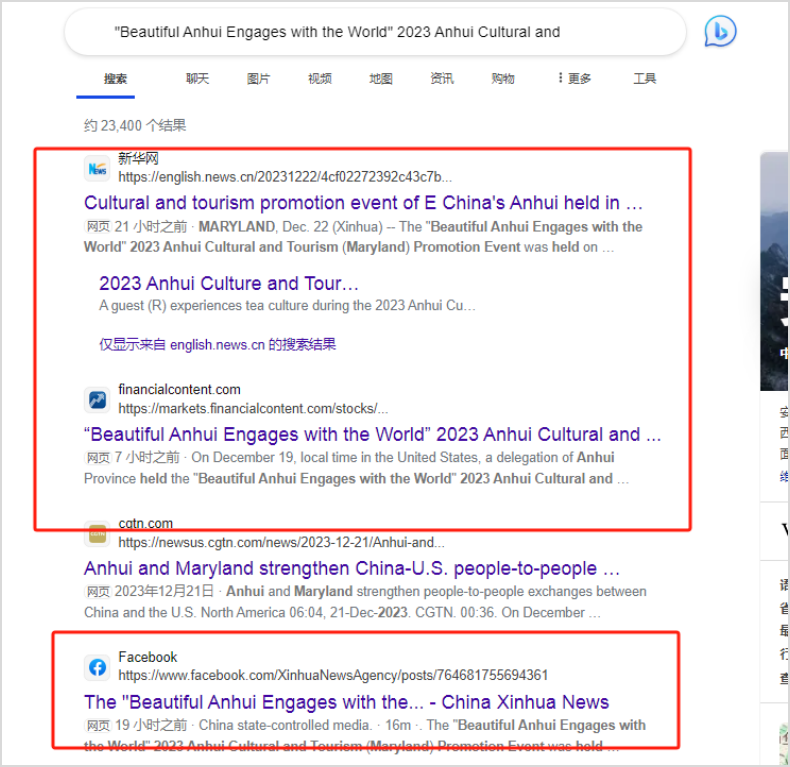
Task: Click the cgtn.com site favicon
Action: [x=97, y=534]
